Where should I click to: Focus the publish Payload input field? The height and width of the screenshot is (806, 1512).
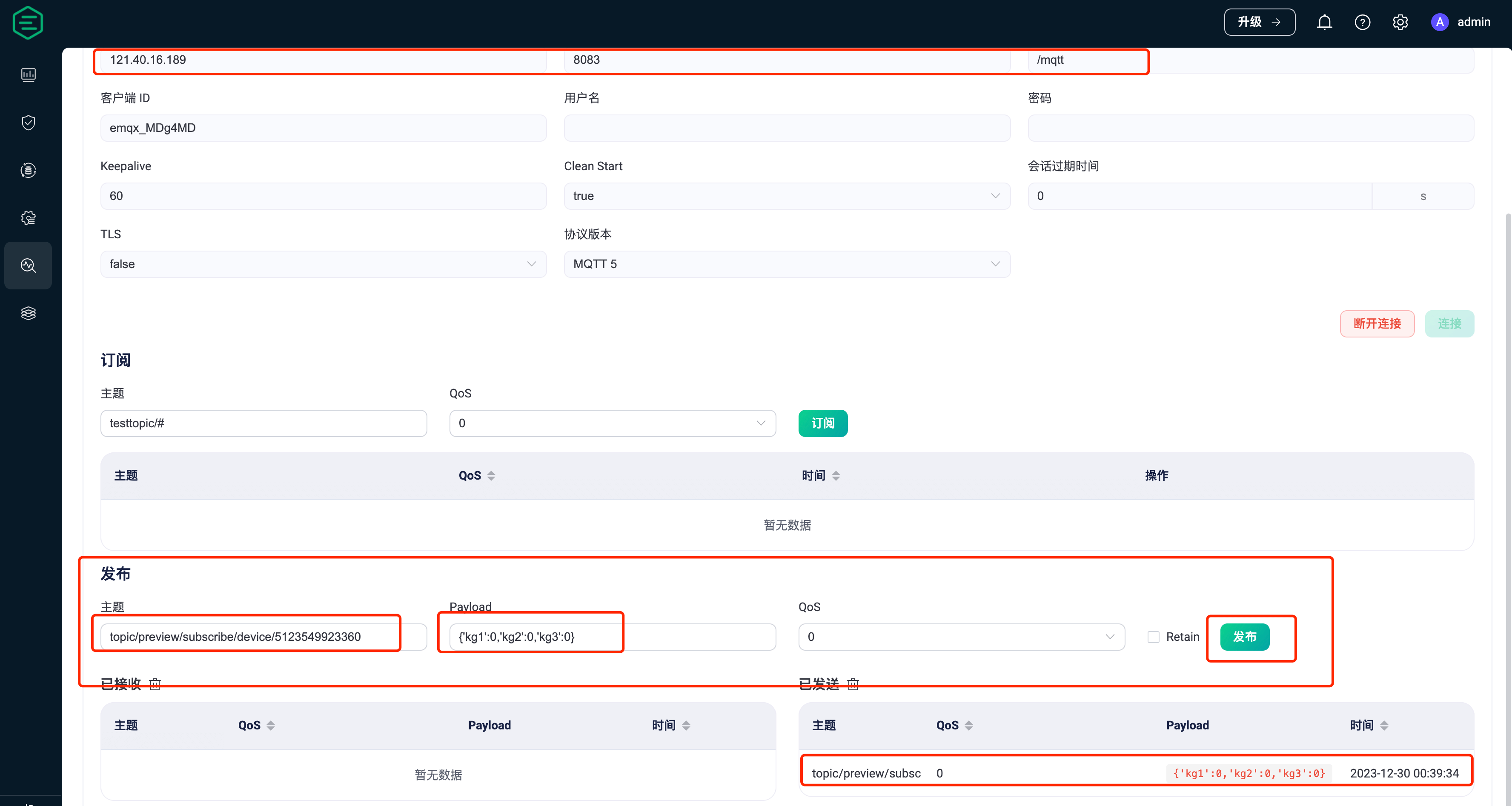612,637
